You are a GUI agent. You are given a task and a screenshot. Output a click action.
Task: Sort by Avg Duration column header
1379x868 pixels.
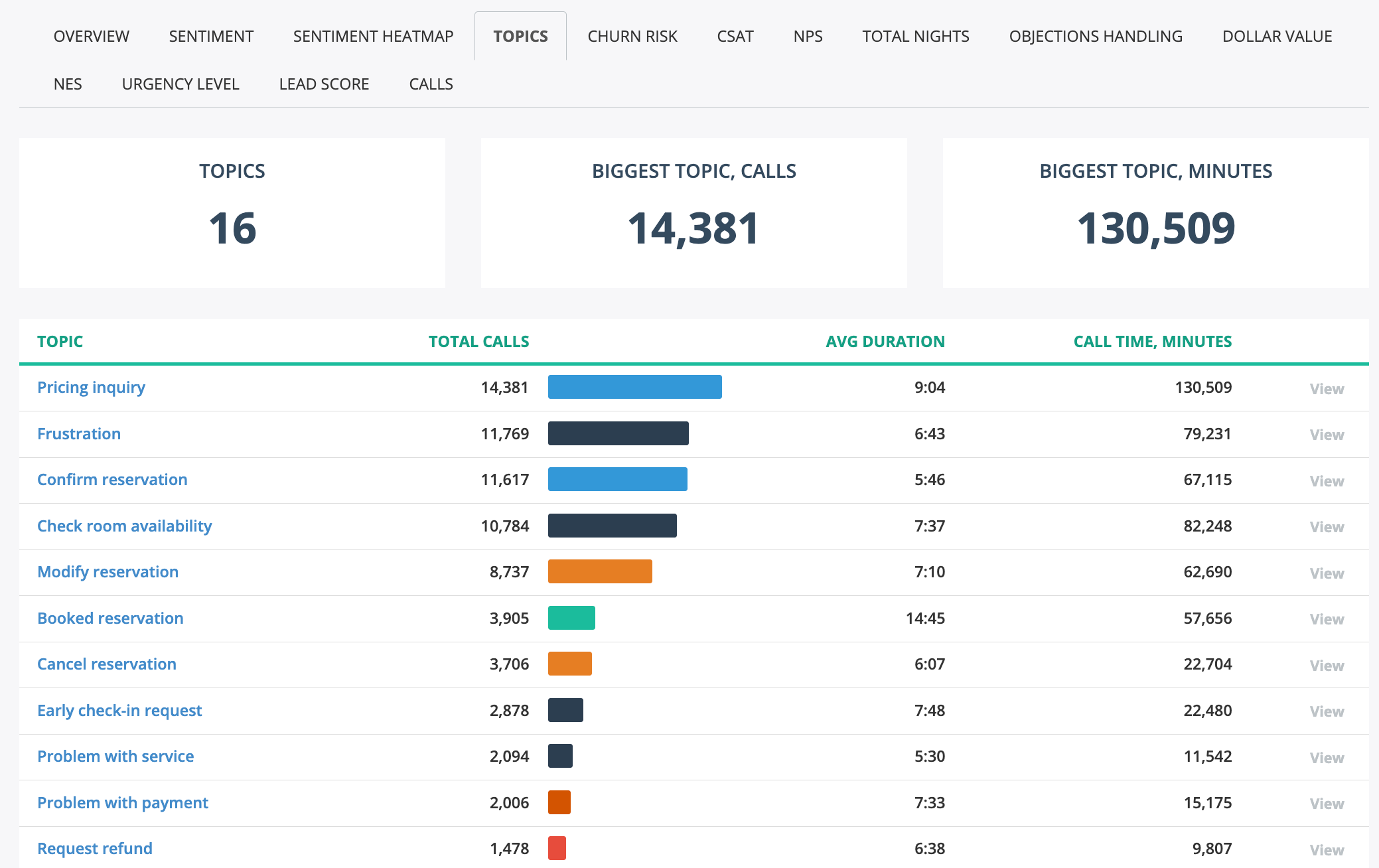pyautogui.click(x=885, y=342)
